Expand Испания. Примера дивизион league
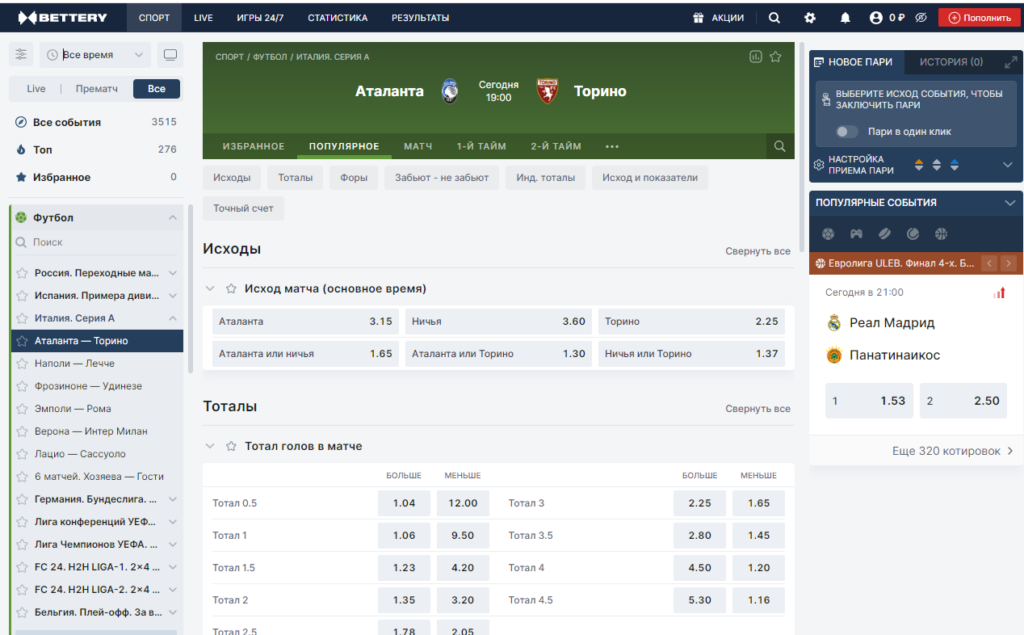Image resolution: width=1024 pixels, height=635 pixels. pos(172,296)
